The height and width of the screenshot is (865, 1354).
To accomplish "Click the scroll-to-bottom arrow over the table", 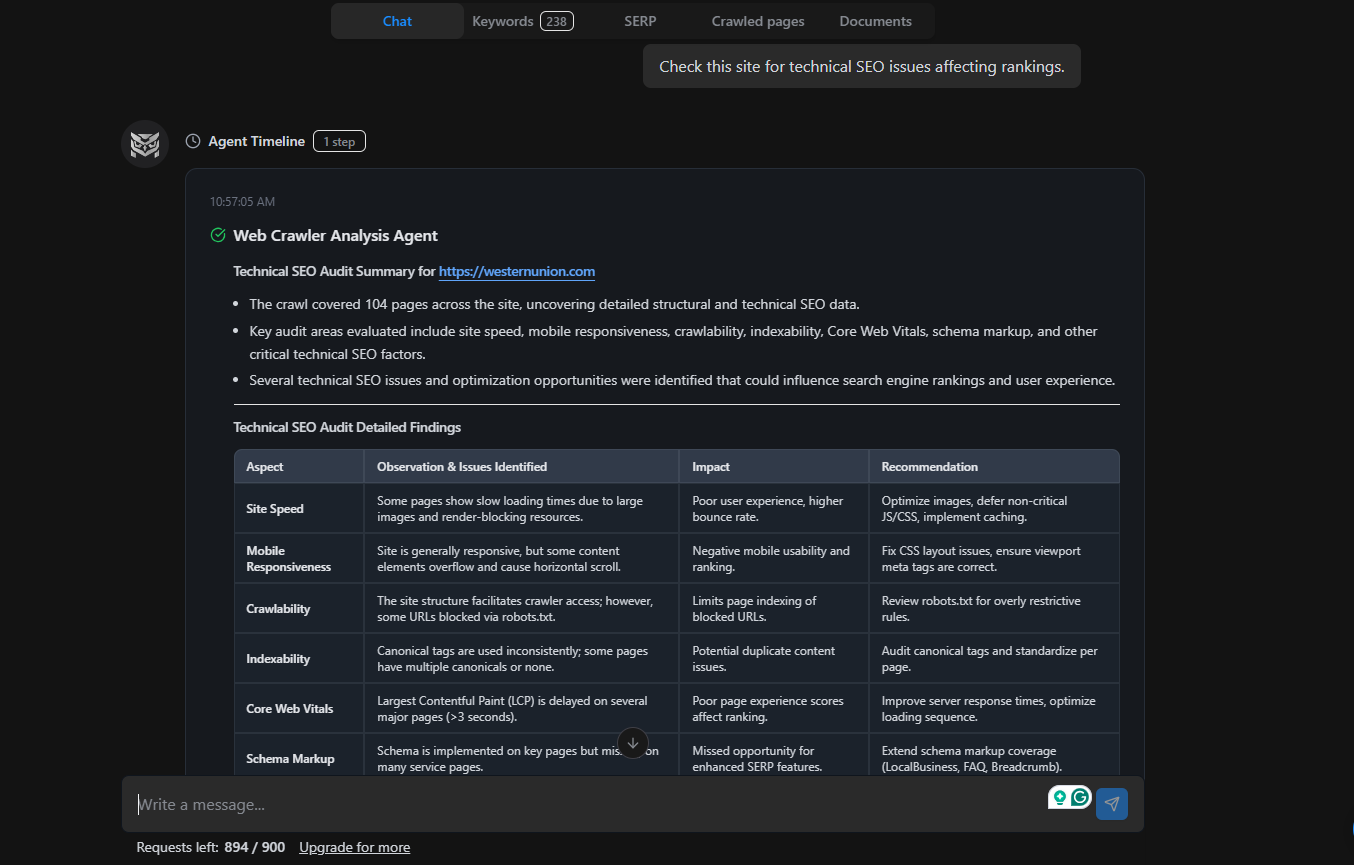I will coord(633,743).
